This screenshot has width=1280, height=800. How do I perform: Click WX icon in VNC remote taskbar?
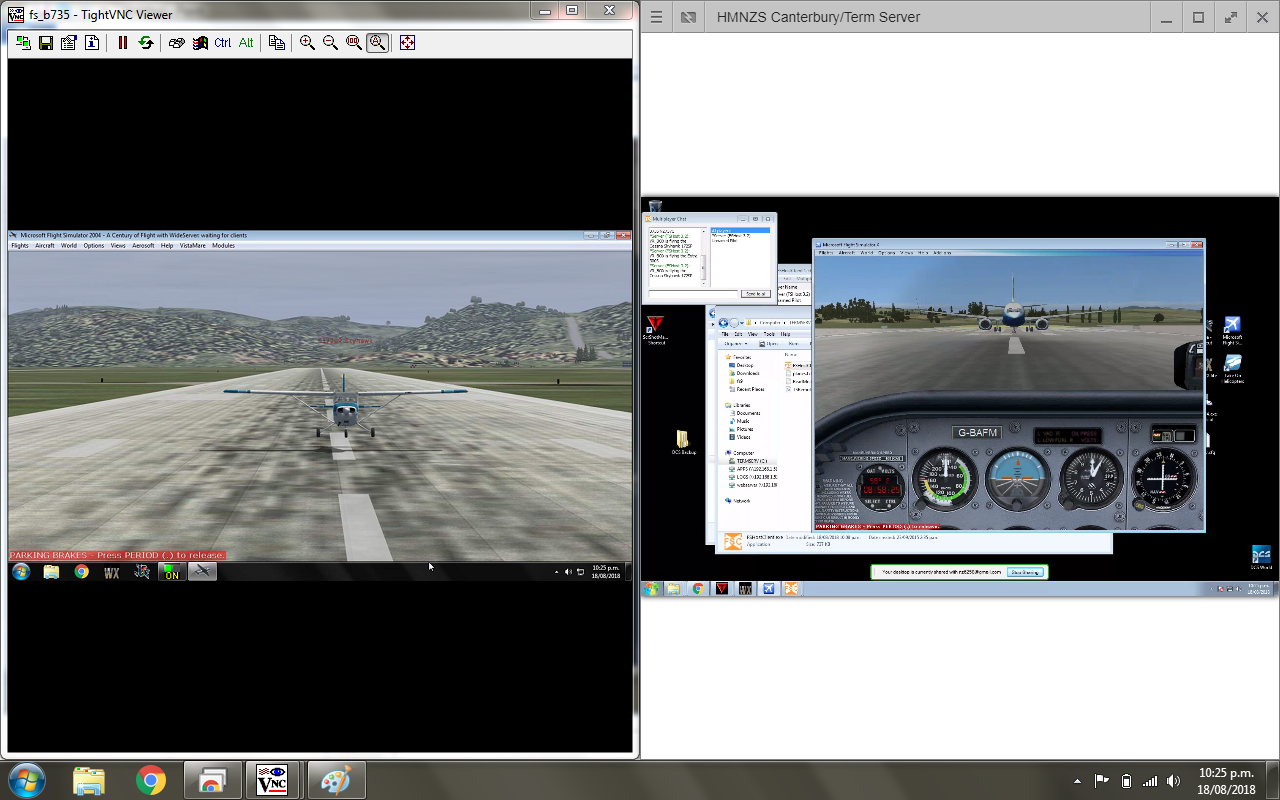111,573
